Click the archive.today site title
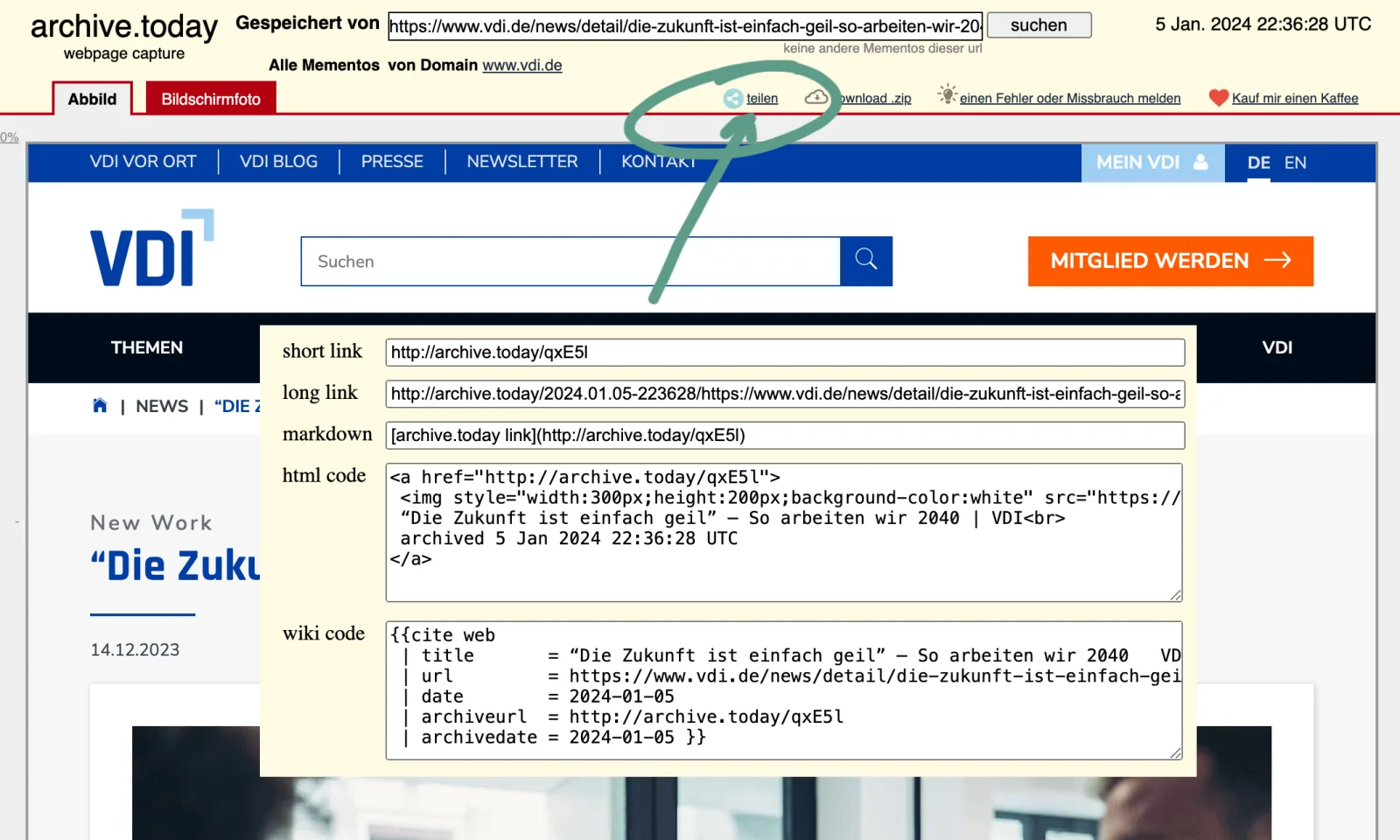1400x840 pixels. pos(124,26)
